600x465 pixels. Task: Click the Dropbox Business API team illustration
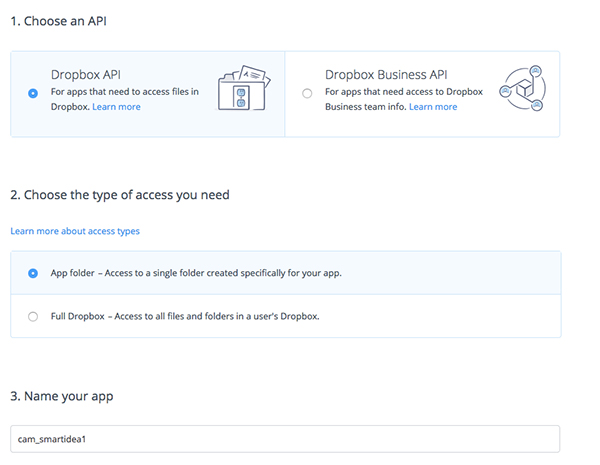coord(523,88)
